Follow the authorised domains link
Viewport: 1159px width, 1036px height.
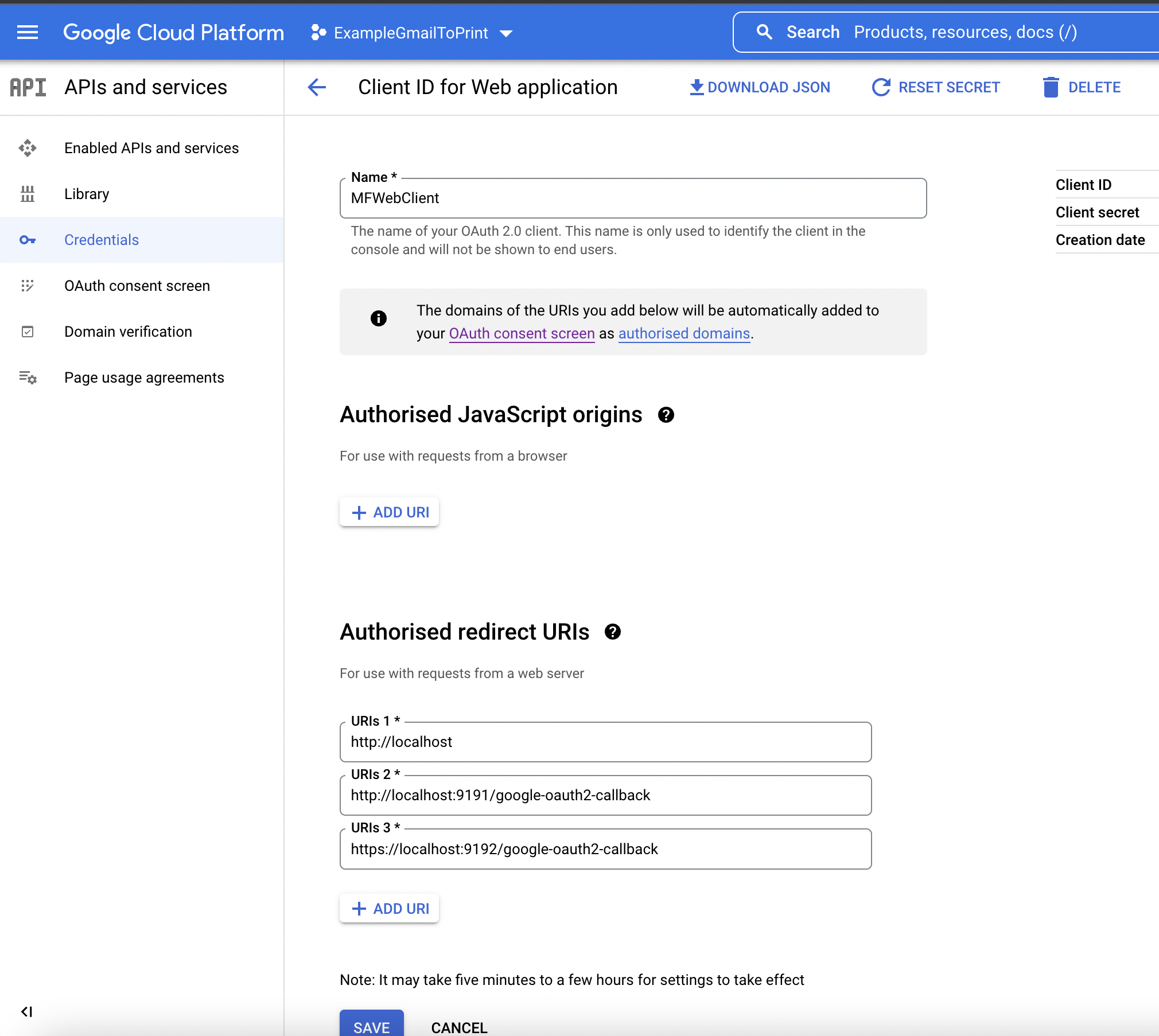pos(684,333)
